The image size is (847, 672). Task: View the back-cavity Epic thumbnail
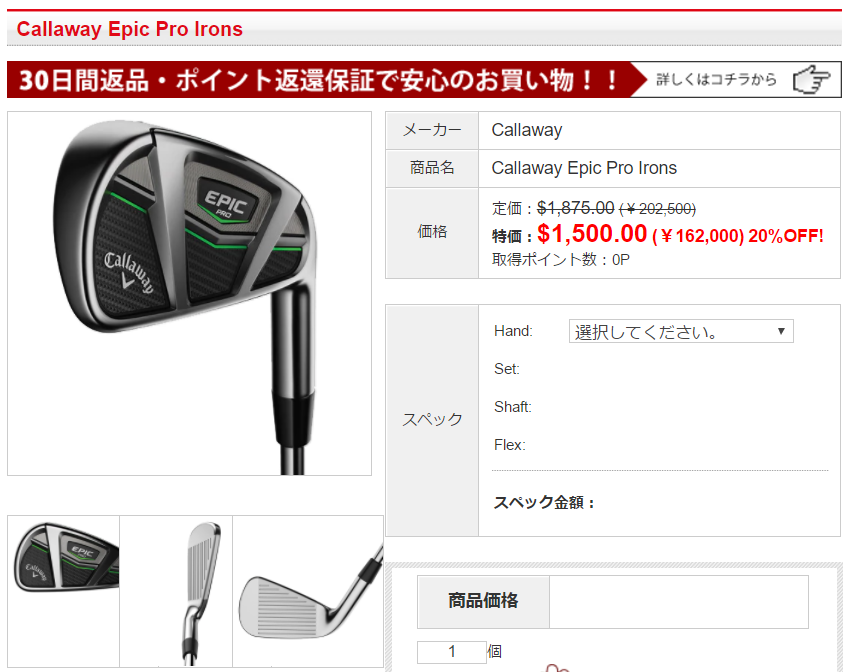[x=64, y=591]
